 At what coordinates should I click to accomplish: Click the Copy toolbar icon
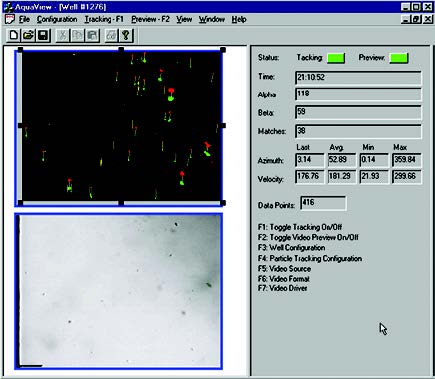(77, 35)
